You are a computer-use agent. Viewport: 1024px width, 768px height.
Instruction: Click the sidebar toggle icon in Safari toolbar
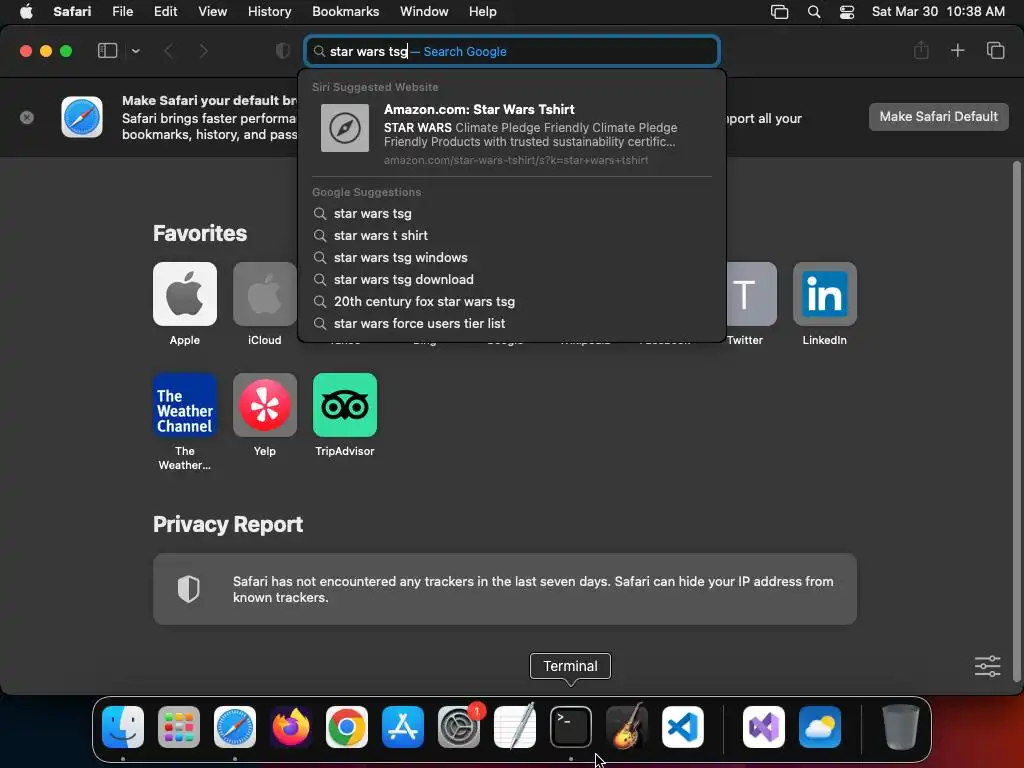tap(107, 51)
